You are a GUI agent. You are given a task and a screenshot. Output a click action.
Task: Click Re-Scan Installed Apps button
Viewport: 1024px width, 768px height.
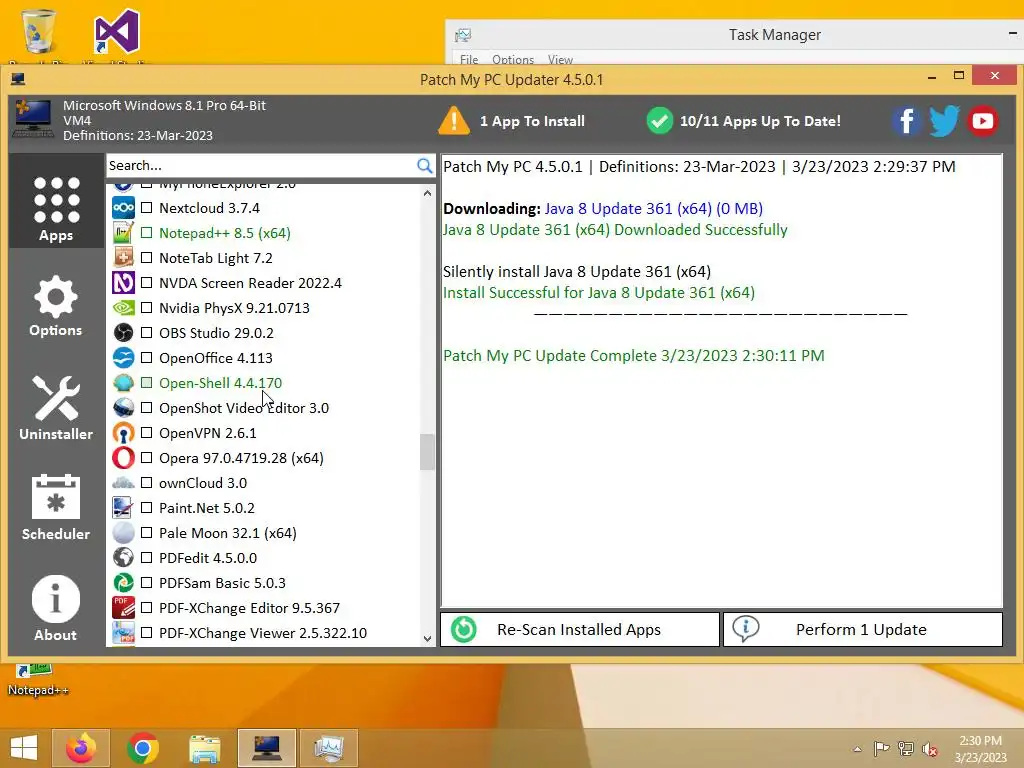coord(580,630)
